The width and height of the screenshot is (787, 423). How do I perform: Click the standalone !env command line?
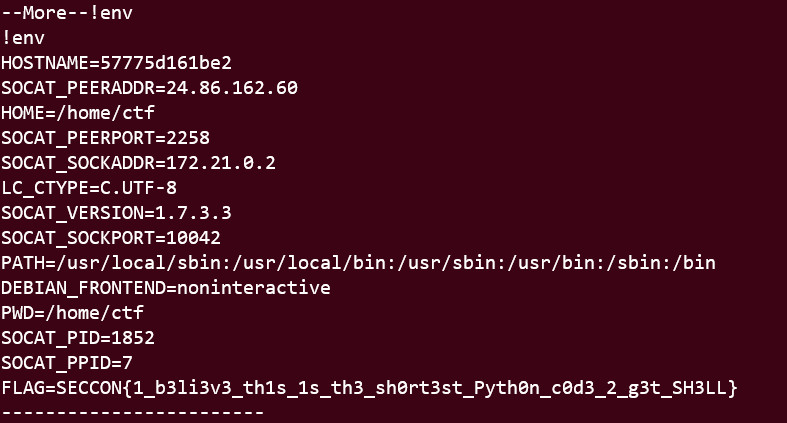(x=23, y=40)
